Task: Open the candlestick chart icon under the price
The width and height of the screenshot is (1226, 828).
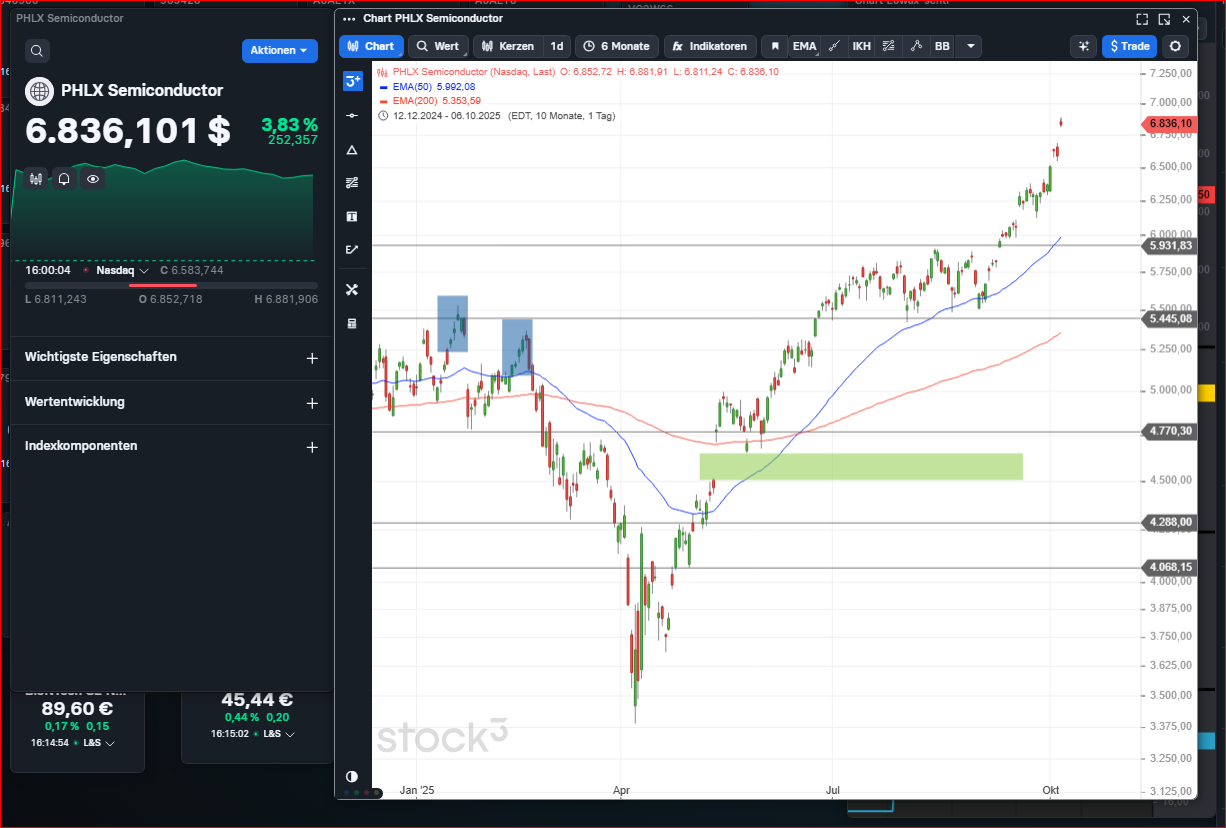Action: (37, 179)
